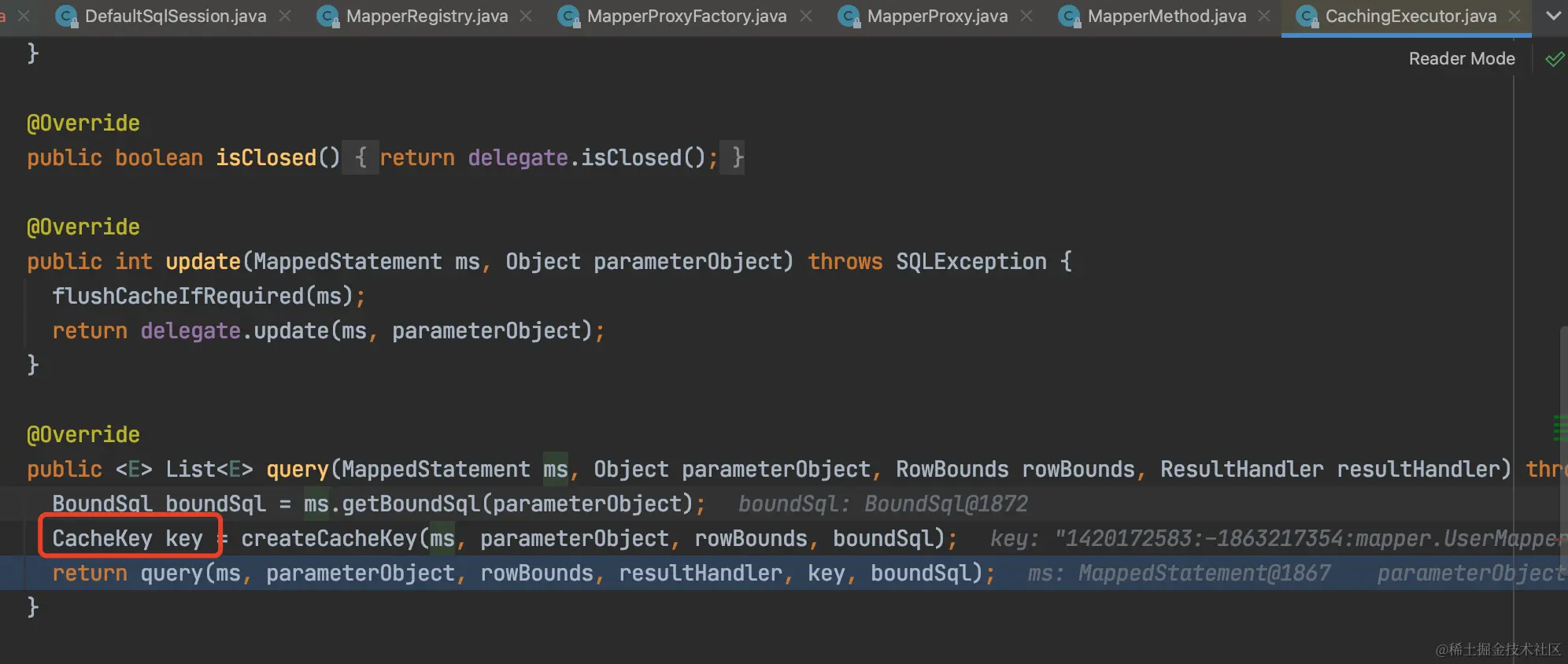Expand folded isClosed body at its opening brace
This screenshot has height=664, width=1568.
coord(361,157)
